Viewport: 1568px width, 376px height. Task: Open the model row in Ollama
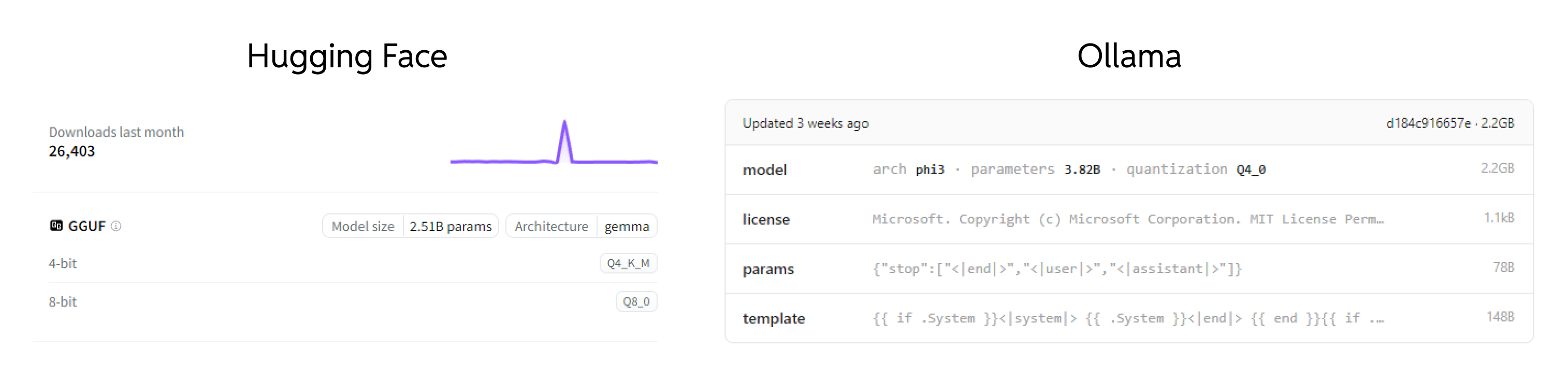tap(764, 170)
